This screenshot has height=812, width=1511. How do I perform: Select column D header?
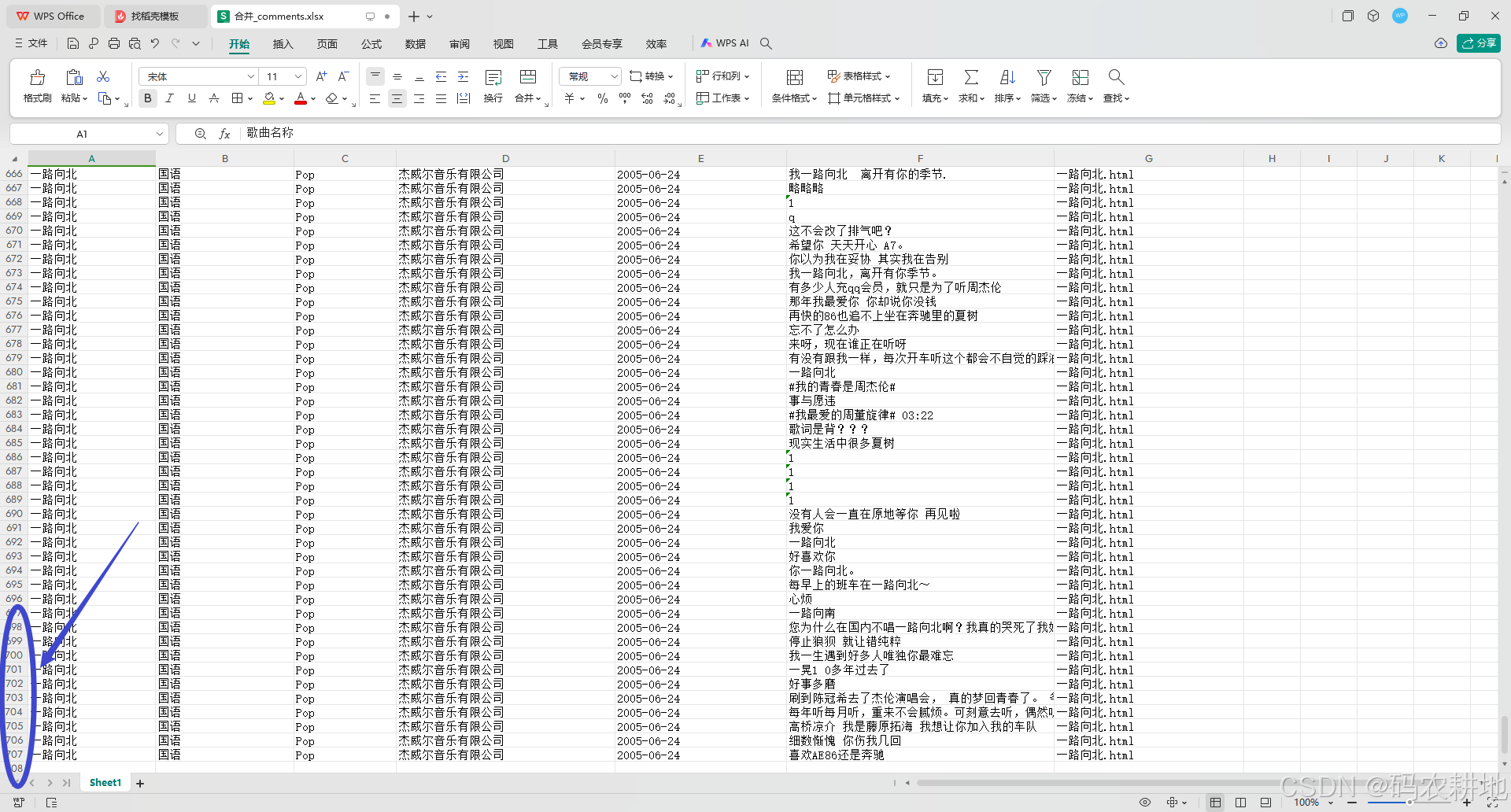505,158
